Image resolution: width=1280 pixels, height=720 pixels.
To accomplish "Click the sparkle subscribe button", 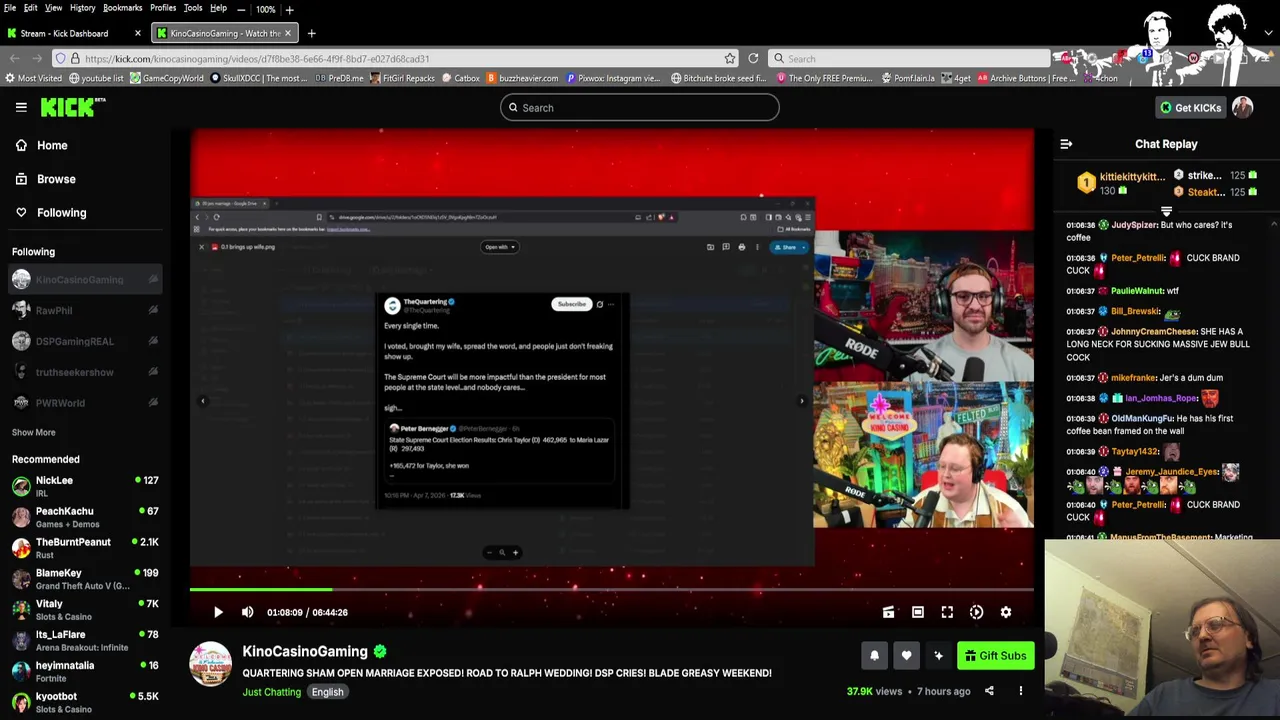I will coord(938,656).
